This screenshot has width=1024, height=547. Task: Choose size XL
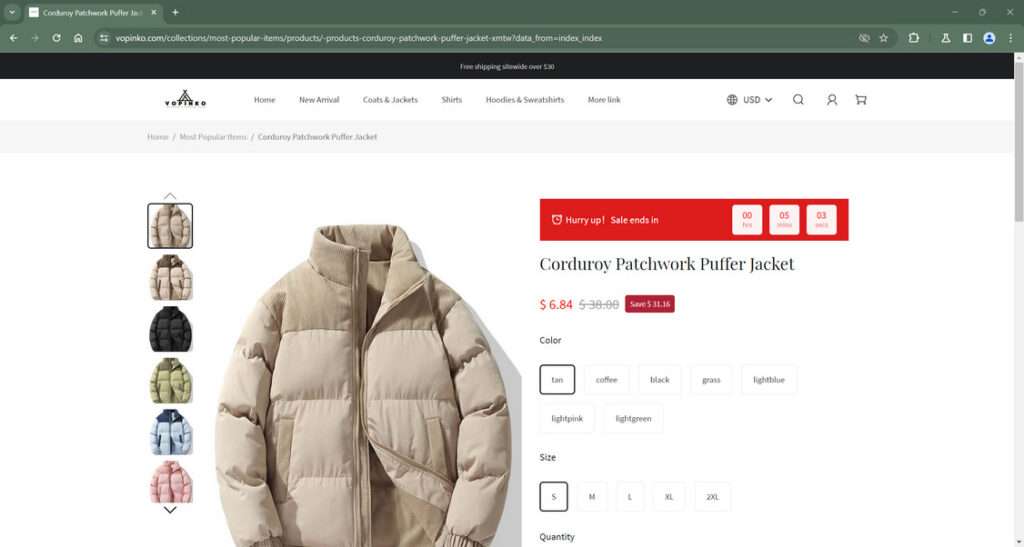tap(669, 497)
